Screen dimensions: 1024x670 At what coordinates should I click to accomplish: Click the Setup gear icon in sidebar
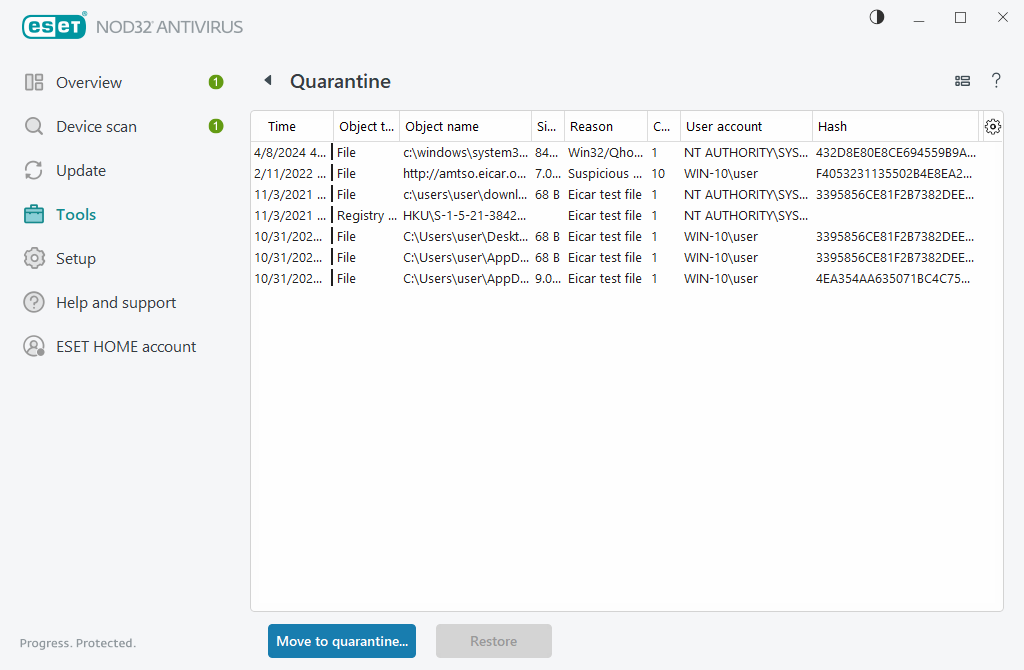(x=34, y=259)
